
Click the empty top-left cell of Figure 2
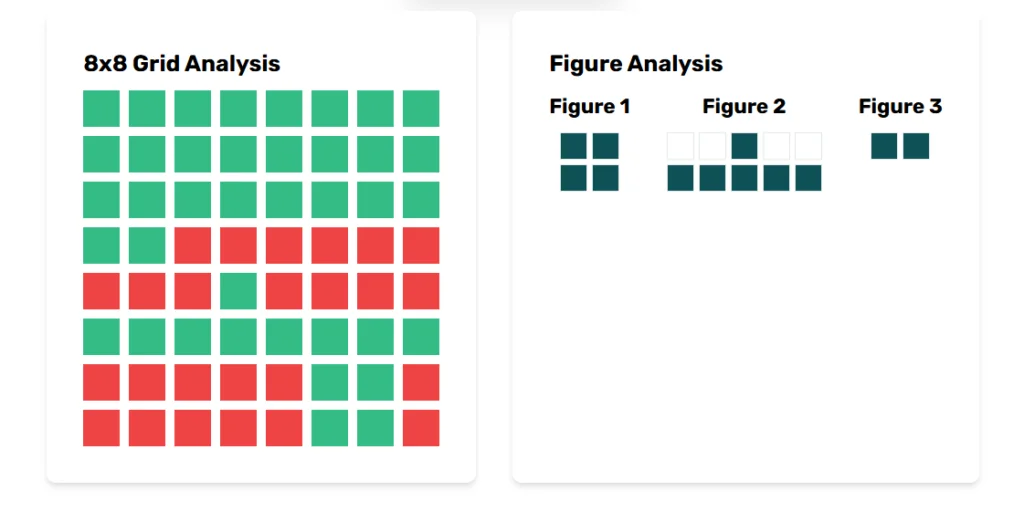pyautogui.click(x=680, y=146)
